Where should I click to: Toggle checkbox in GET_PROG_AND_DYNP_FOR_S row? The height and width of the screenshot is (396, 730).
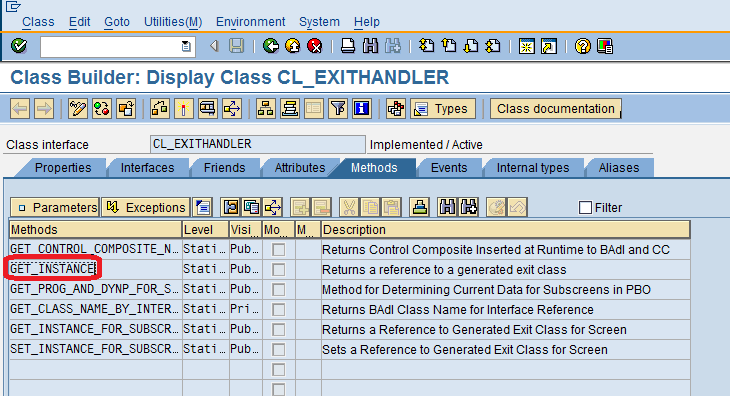click(x=278, y=290)
